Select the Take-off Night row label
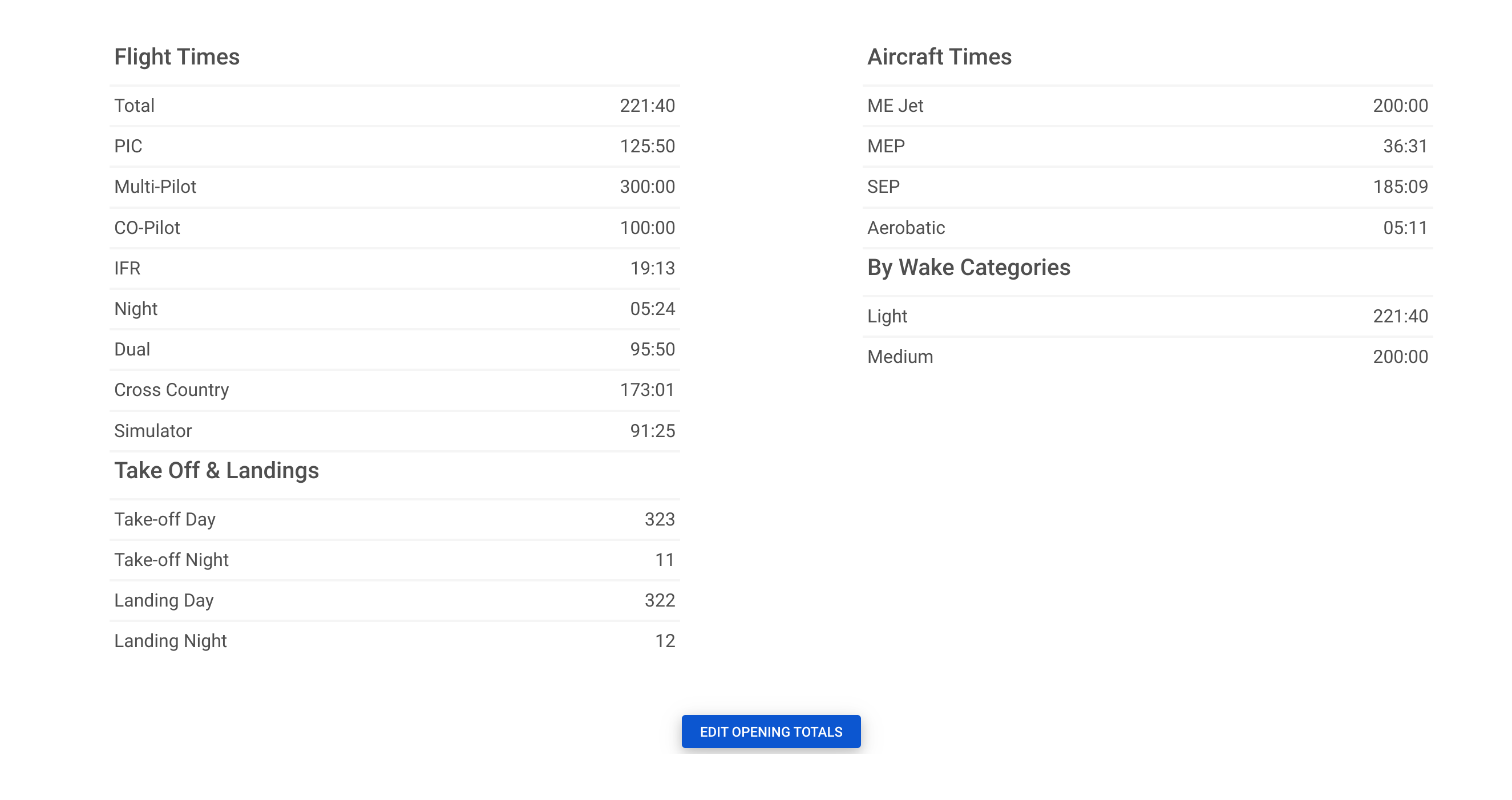 [171, 560]
